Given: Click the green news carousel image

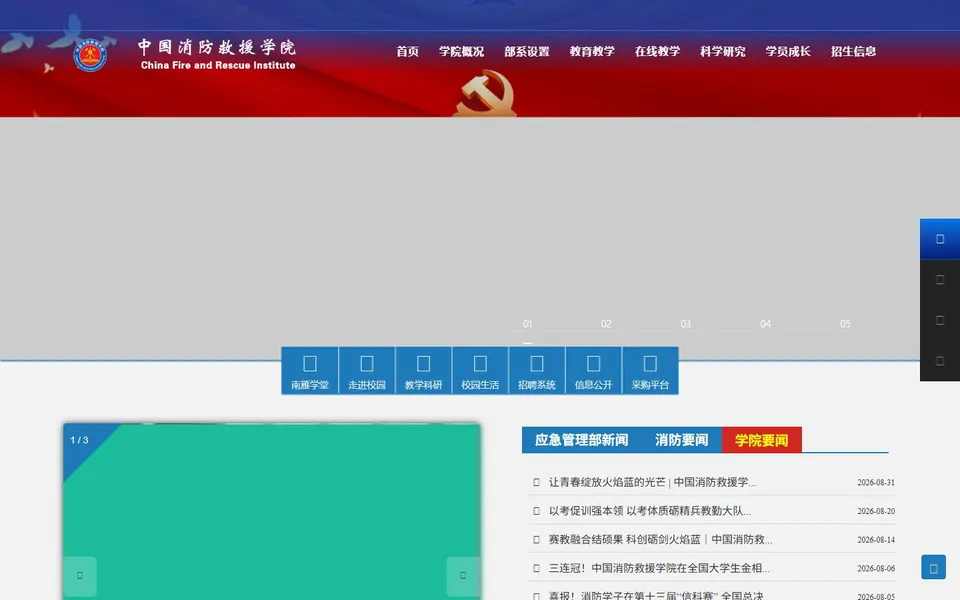Looking at the screenshot, I should click(x=272, y=511).
